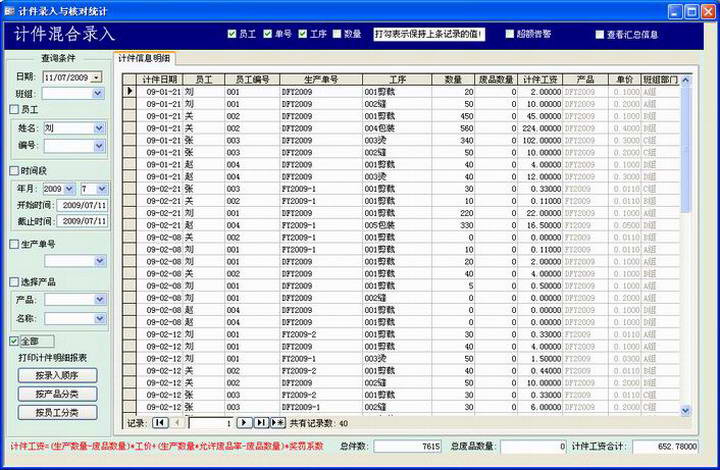This screenshot has height=470, width=720.
Task: Check the 员工 filter checkbox in sidebar
Action: [x=14, y=109]
